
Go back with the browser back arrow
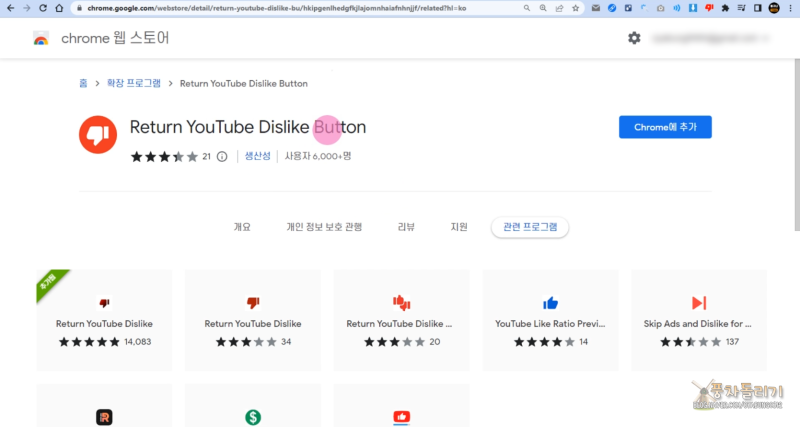coord(10,8)
